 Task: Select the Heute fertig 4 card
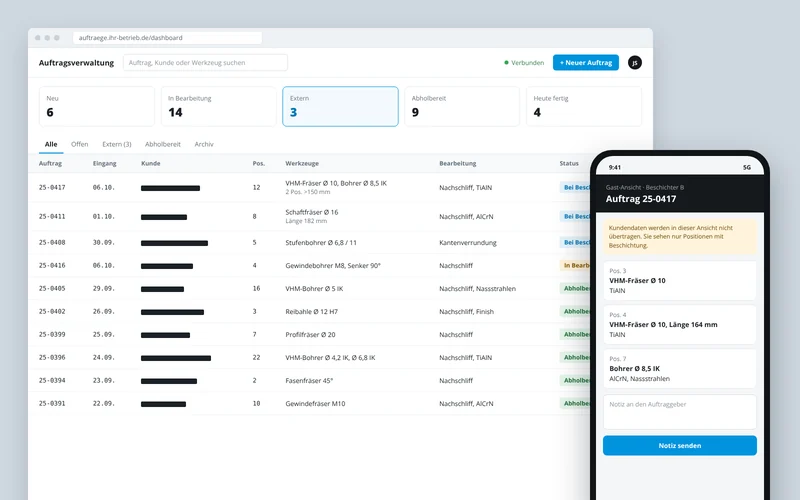tap(584, 106)
